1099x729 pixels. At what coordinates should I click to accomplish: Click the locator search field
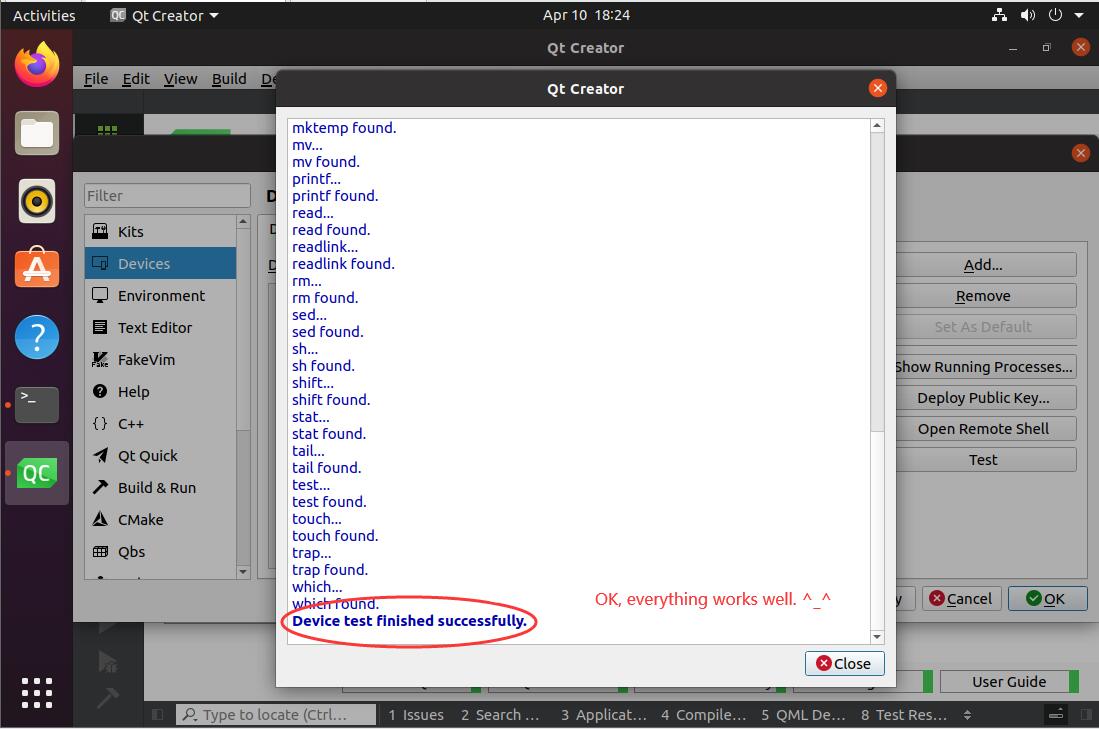coord(275,714)
